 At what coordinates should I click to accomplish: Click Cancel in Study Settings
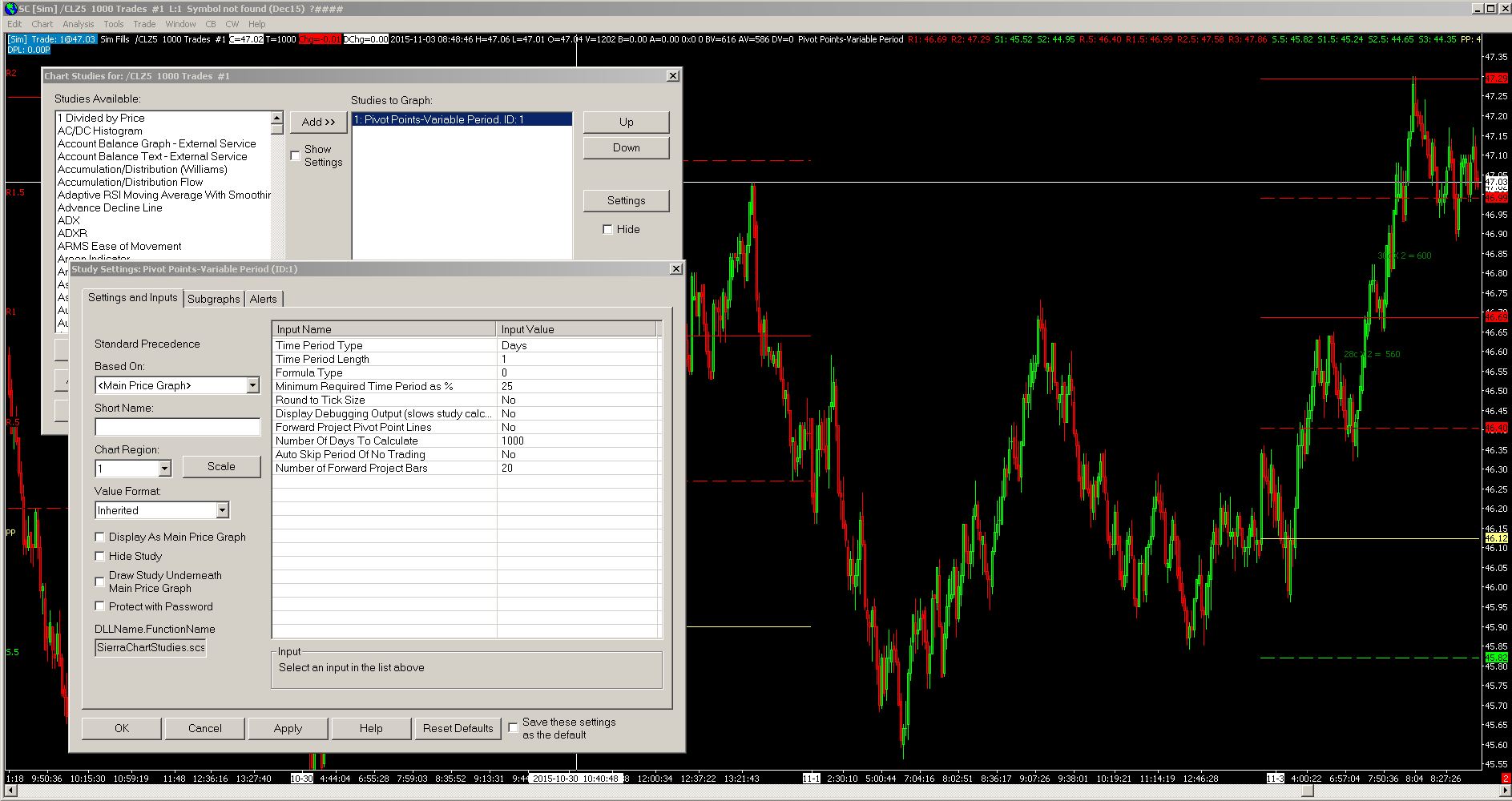point(205,728)
